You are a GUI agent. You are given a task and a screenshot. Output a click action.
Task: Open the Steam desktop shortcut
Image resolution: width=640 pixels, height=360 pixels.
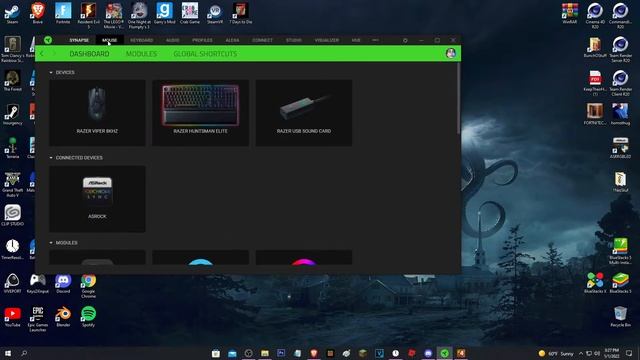point(12,13)
